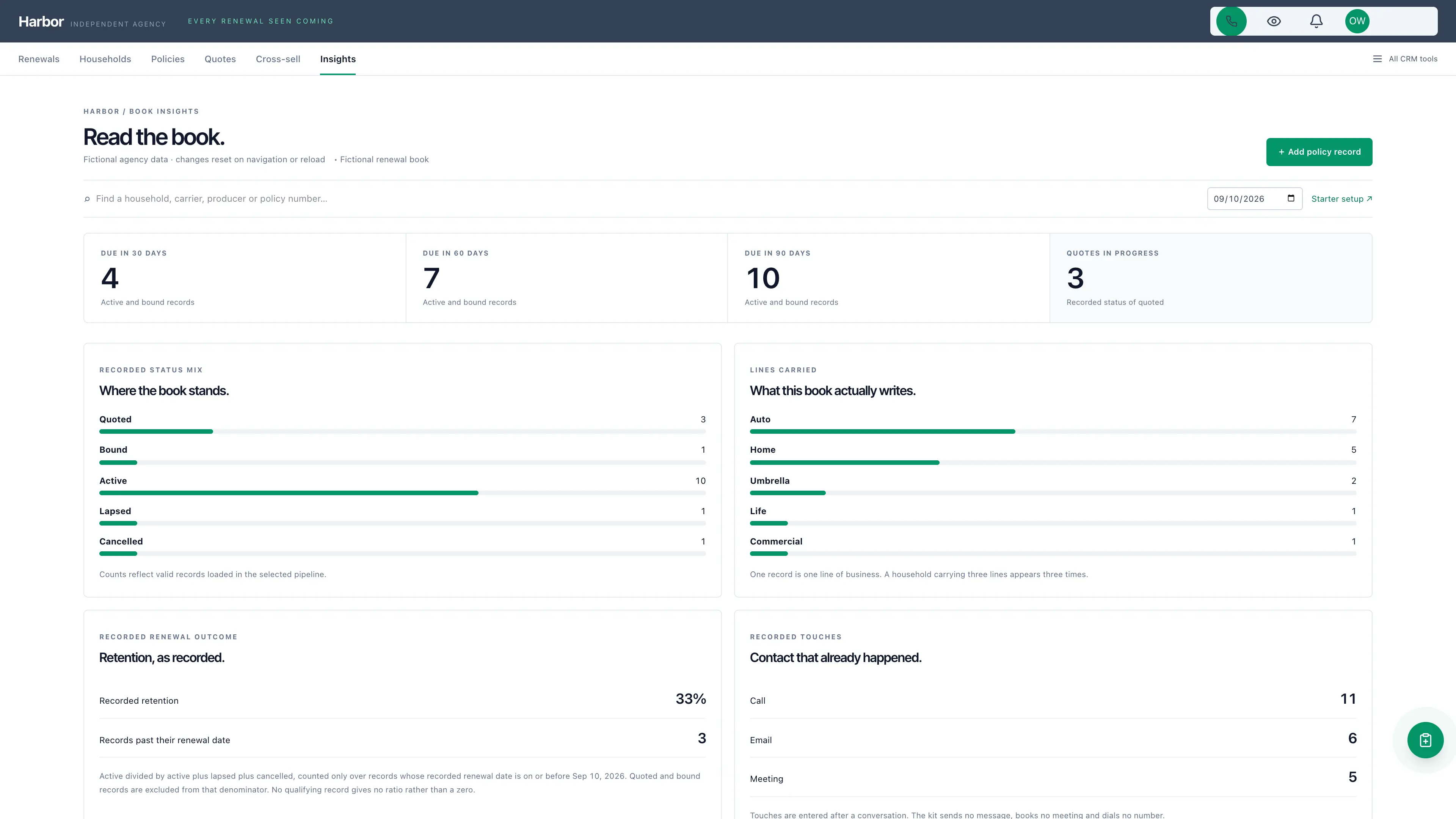
Task: Click the floating clipboard add button
Action: click(1425, 740)
